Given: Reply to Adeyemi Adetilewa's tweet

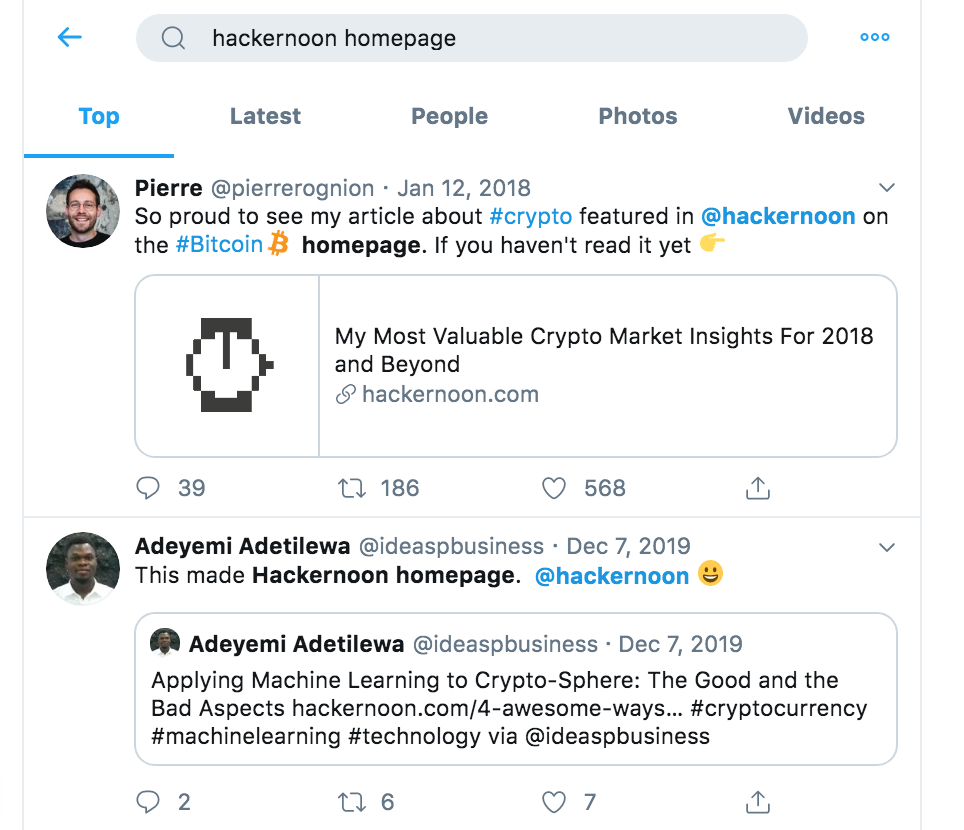Looking at the screenshot, I should pyautogui.click(x=148, y=801).
